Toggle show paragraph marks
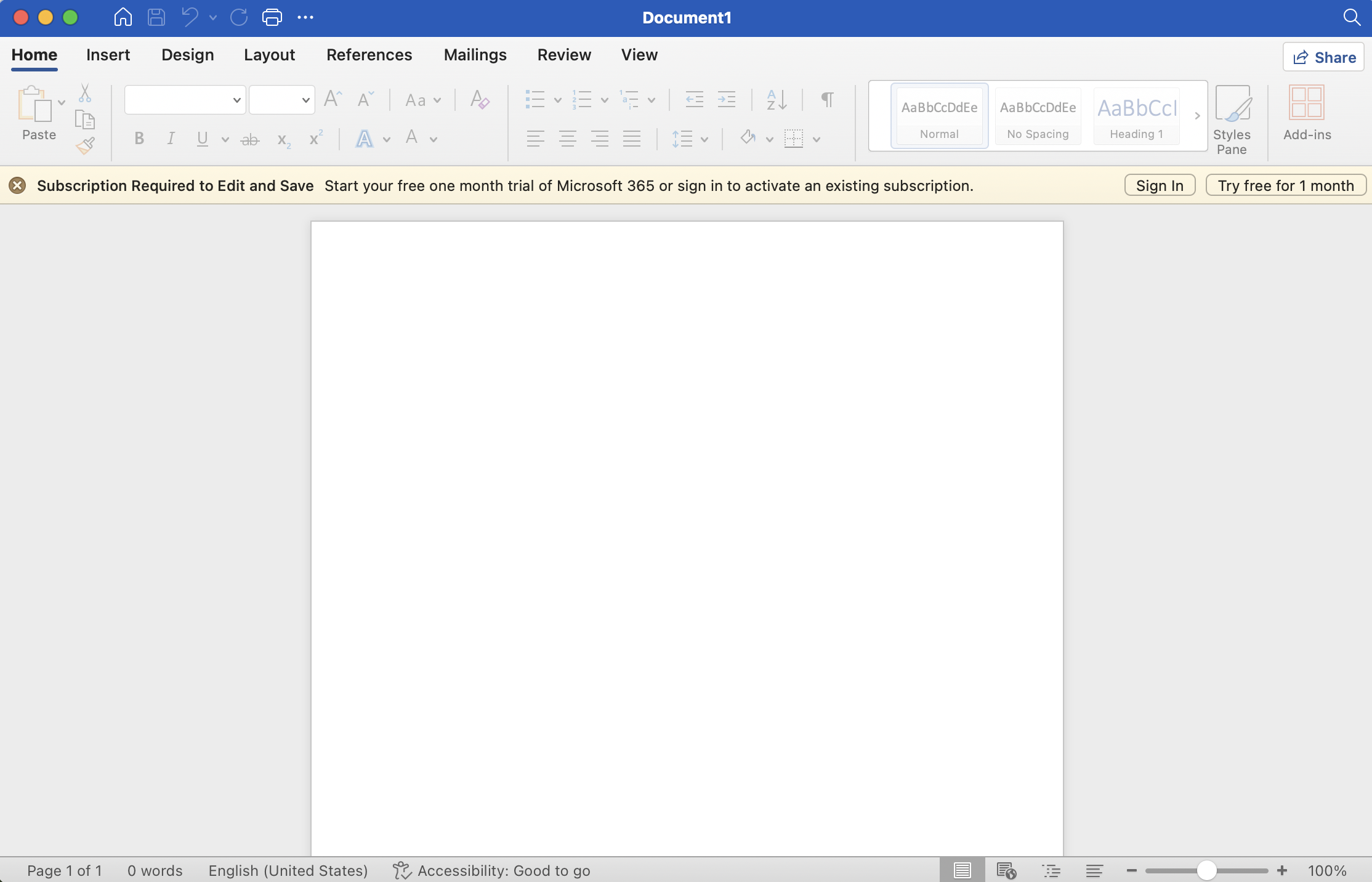Viewport: 1372px width, 882px height. coord(827,100)
